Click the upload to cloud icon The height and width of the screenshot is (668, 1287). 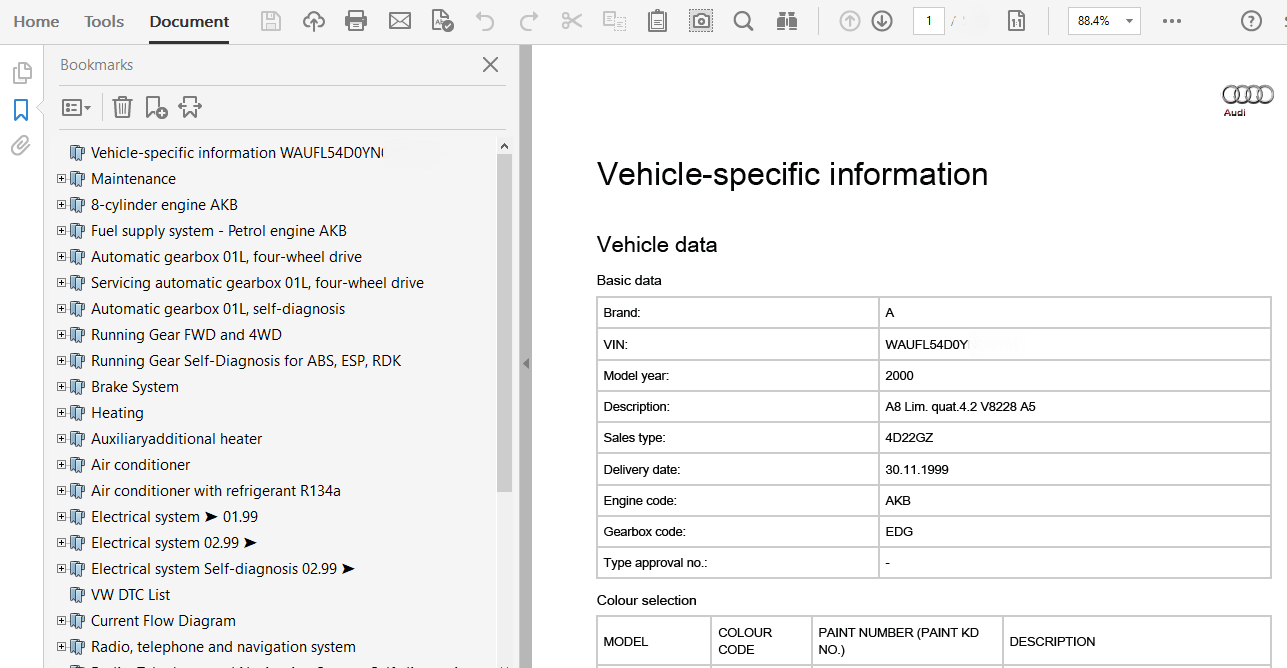(x=314, y=21)
